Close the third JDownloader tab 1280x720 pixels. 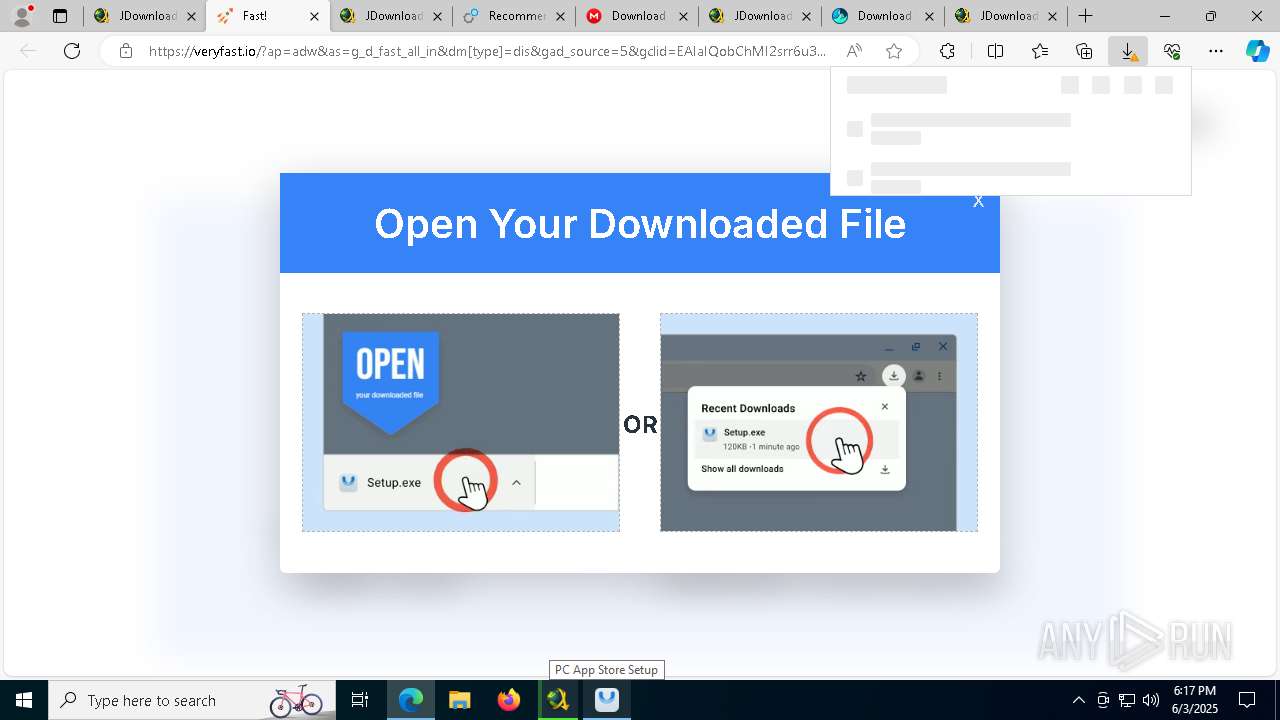coord(806,16)
